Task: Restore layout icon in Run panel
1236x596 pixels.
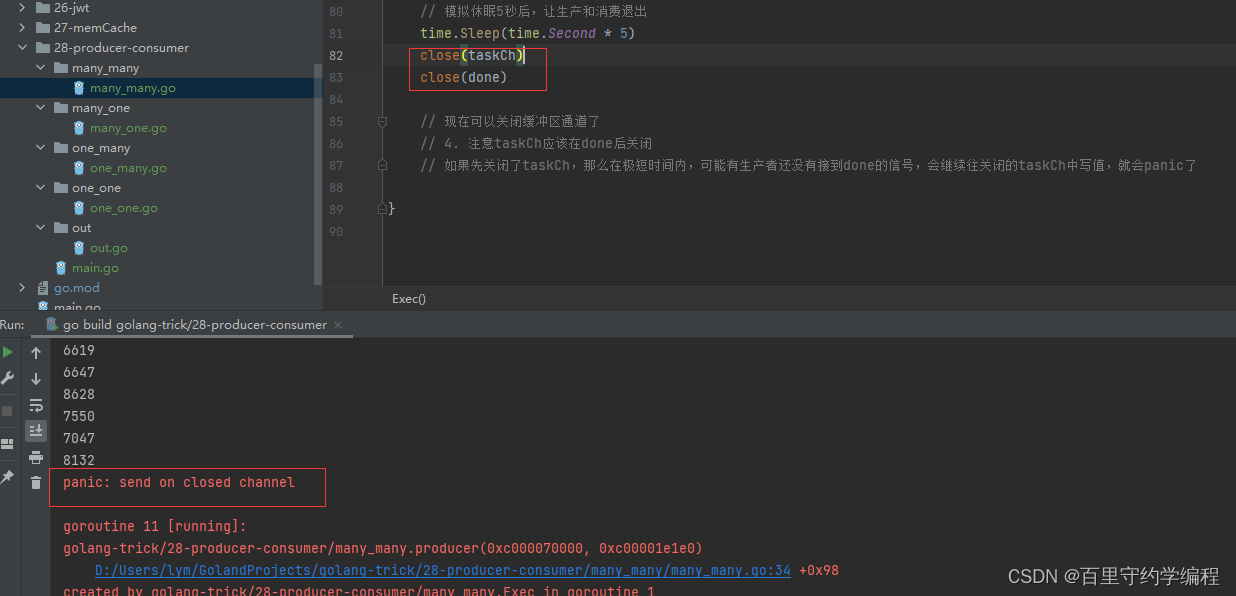Action: click(x=8, y=443)
